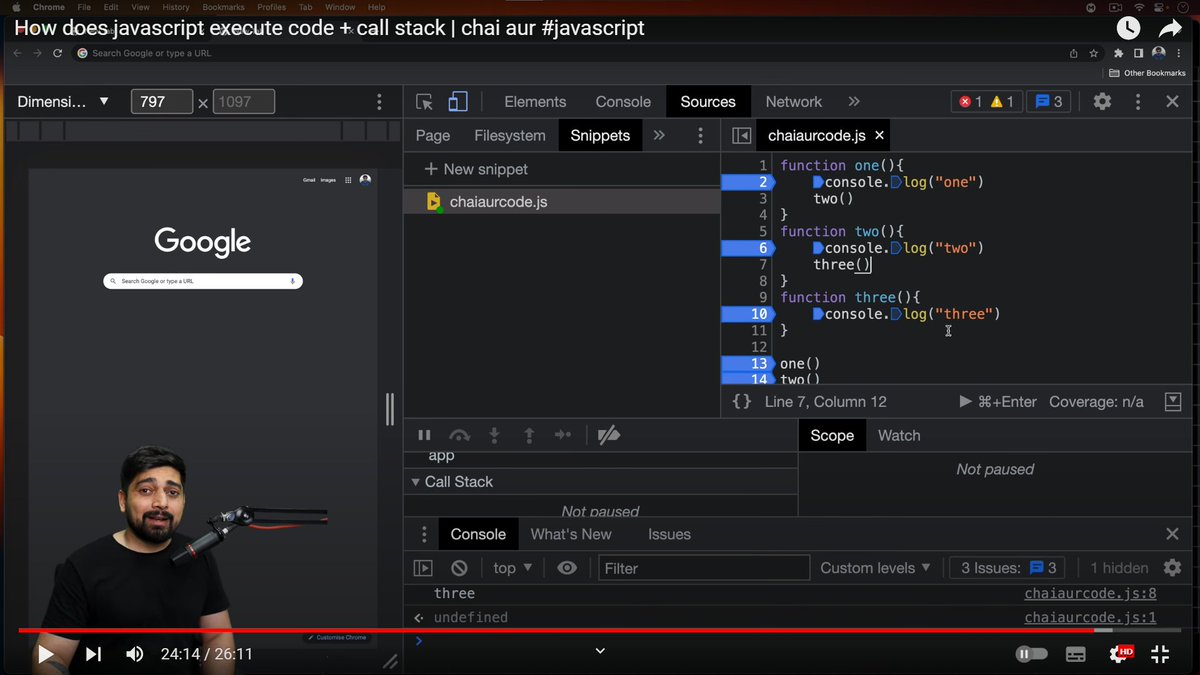Pause script execution button

(x=424, y=435)
